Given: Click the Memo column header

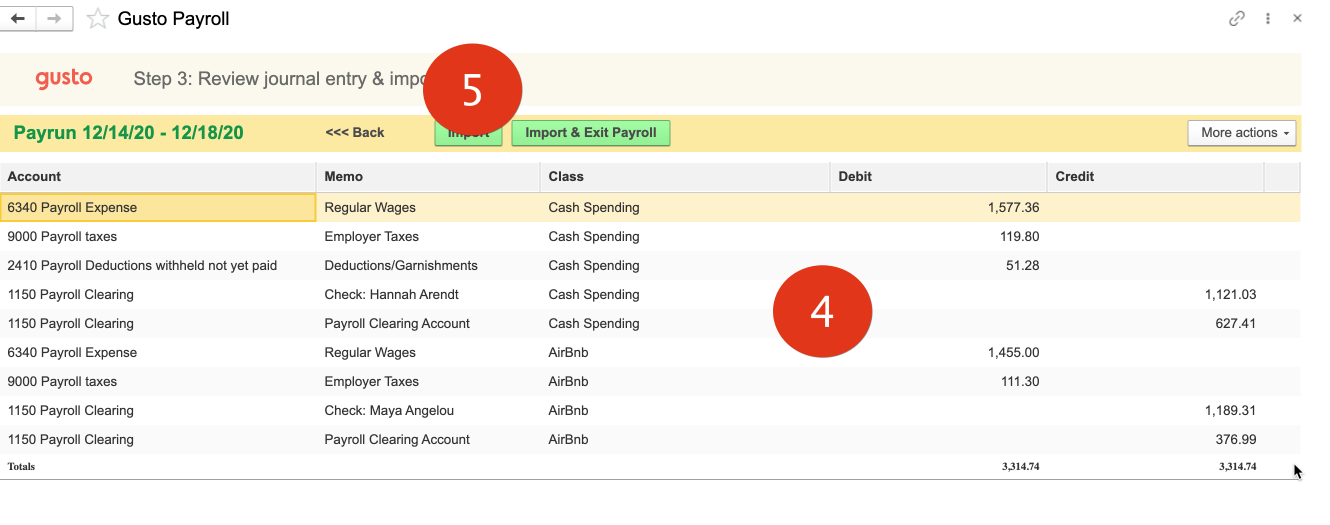Looking at the screenshot, I should click(429, 176).
